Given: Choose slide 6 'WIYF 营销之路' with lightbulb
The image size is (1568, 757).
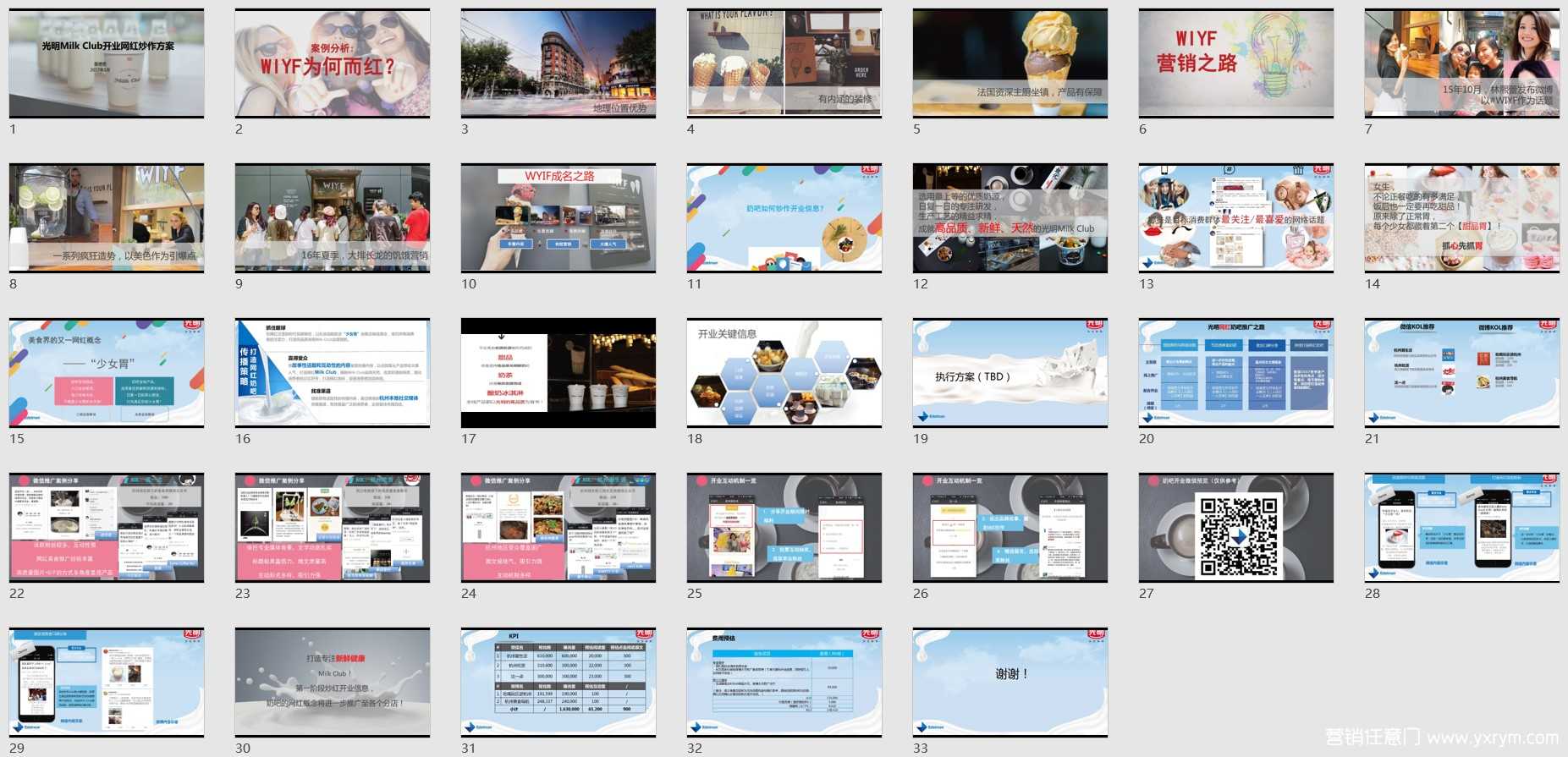Looking at the screenshot, I should click(1236, 63).
